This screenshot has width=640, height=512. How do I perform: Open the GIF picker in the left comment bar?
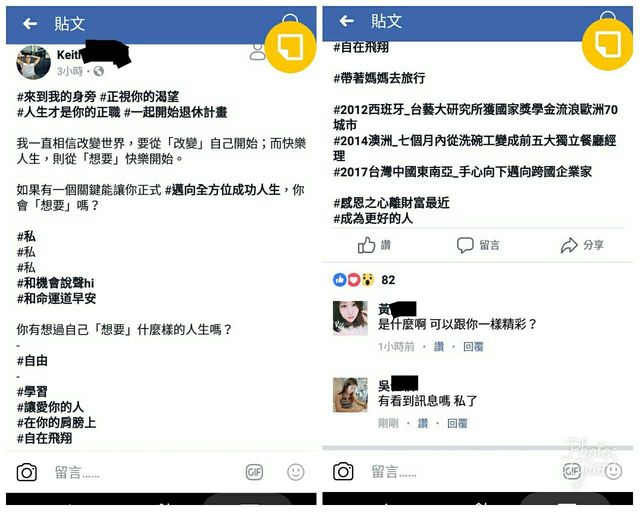click(x=254, y=472)
